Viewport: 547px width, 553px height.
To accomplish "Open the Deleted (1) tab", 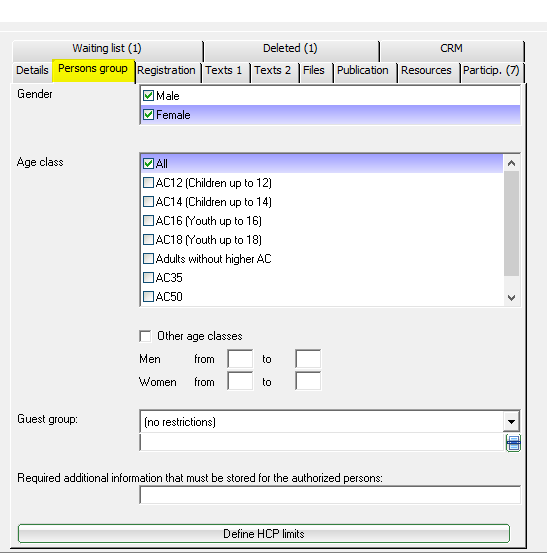I will pos(291,48).
